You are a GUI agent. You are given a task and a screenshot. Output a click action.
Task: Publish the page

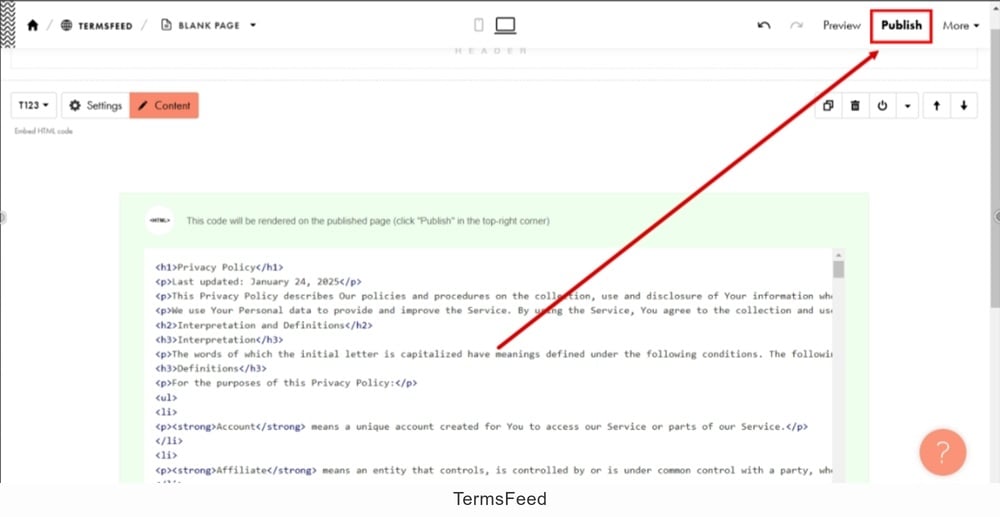901,25
